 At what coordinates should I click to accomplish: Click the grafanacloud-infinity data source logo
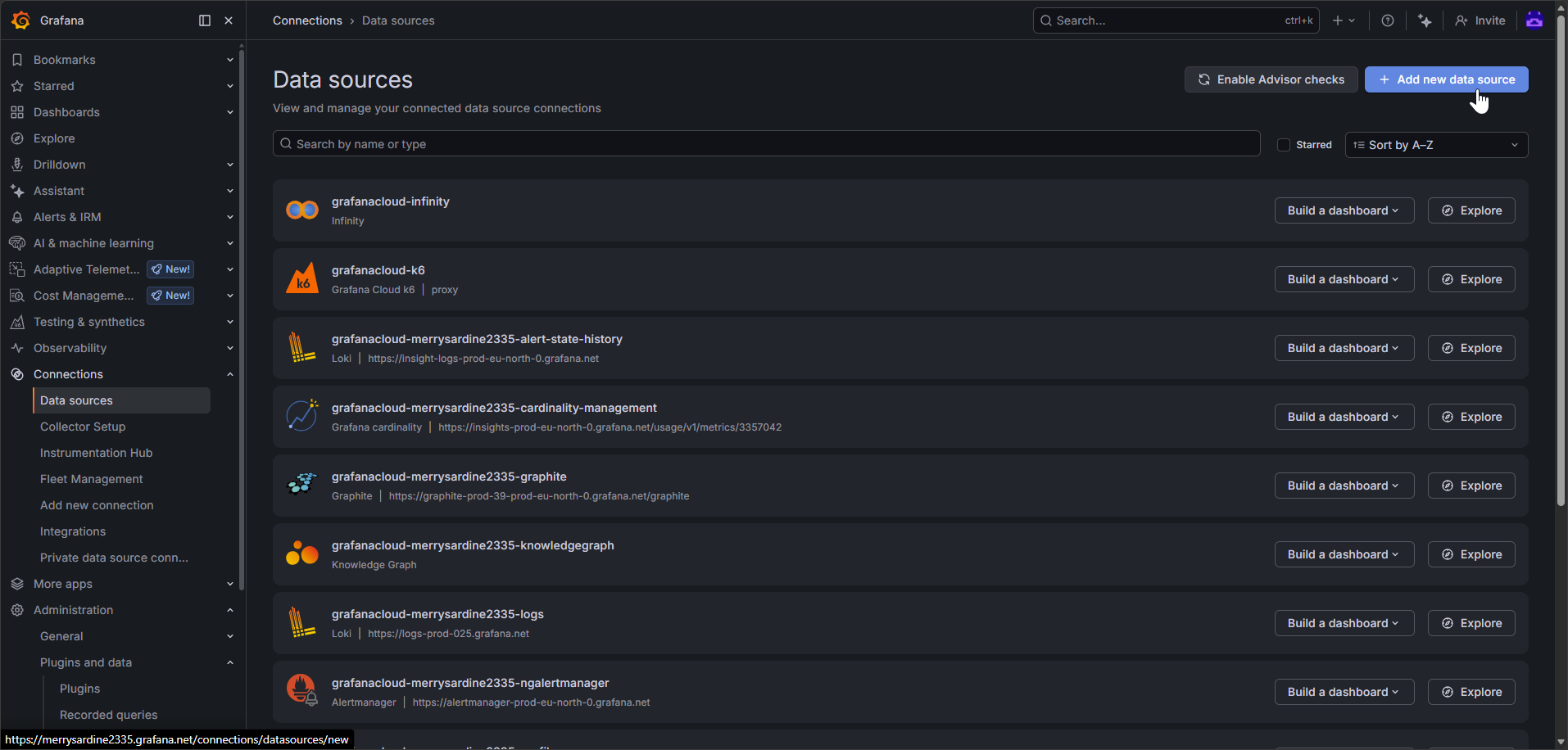[x=302, y=210]
